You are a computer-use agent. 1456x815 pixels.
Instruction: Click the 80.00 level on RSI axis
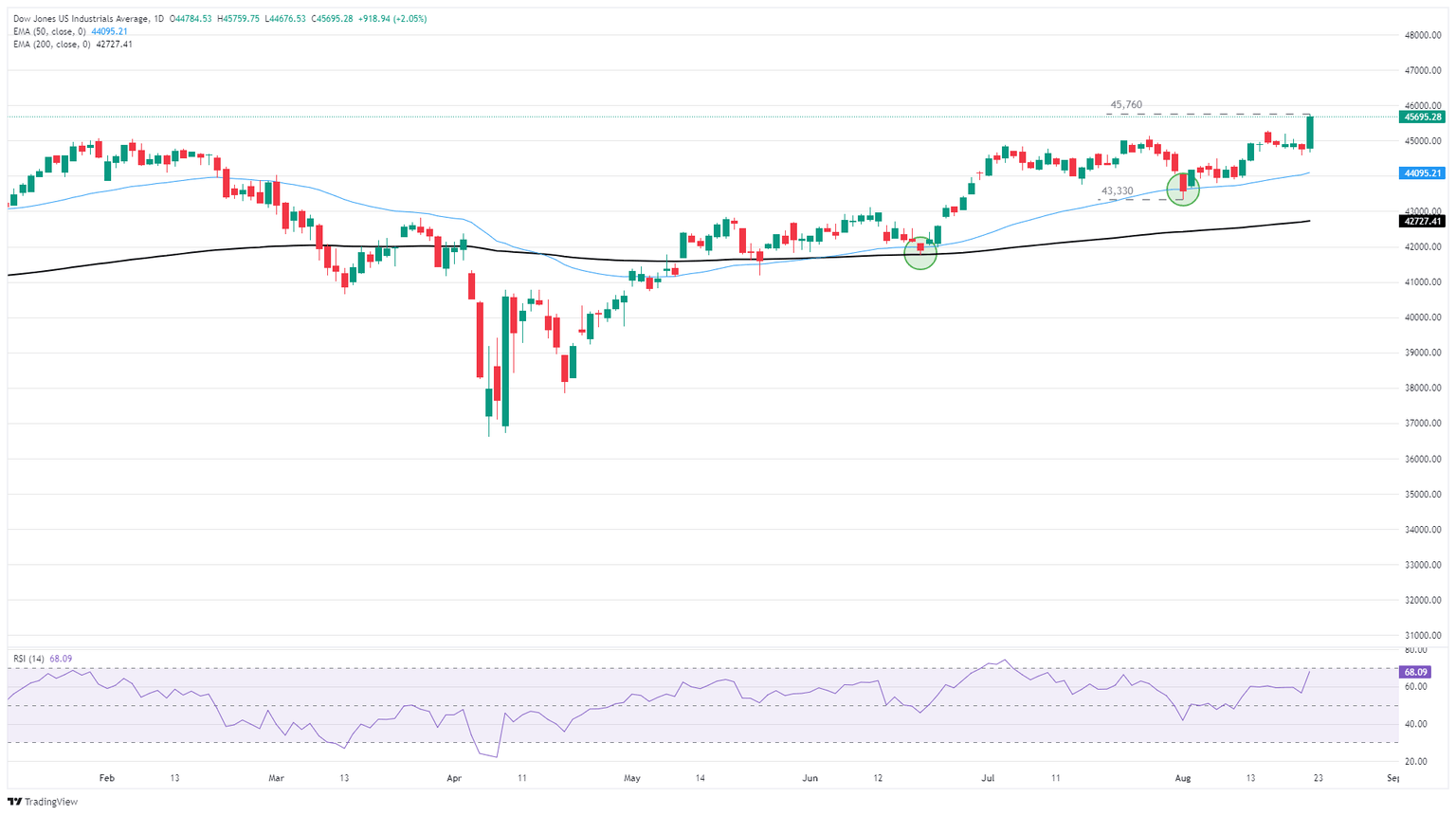coord(1416,650)
